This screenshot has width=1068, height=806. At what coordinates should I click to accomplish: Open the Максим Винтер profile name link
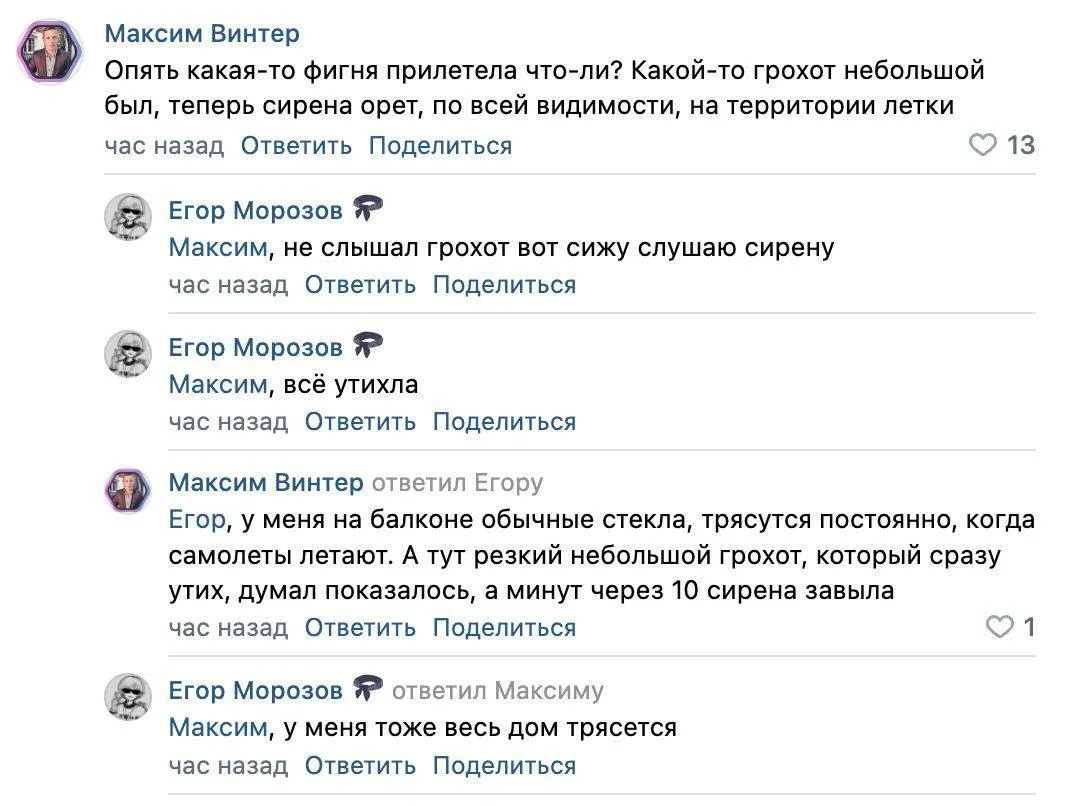coord(202,33)
